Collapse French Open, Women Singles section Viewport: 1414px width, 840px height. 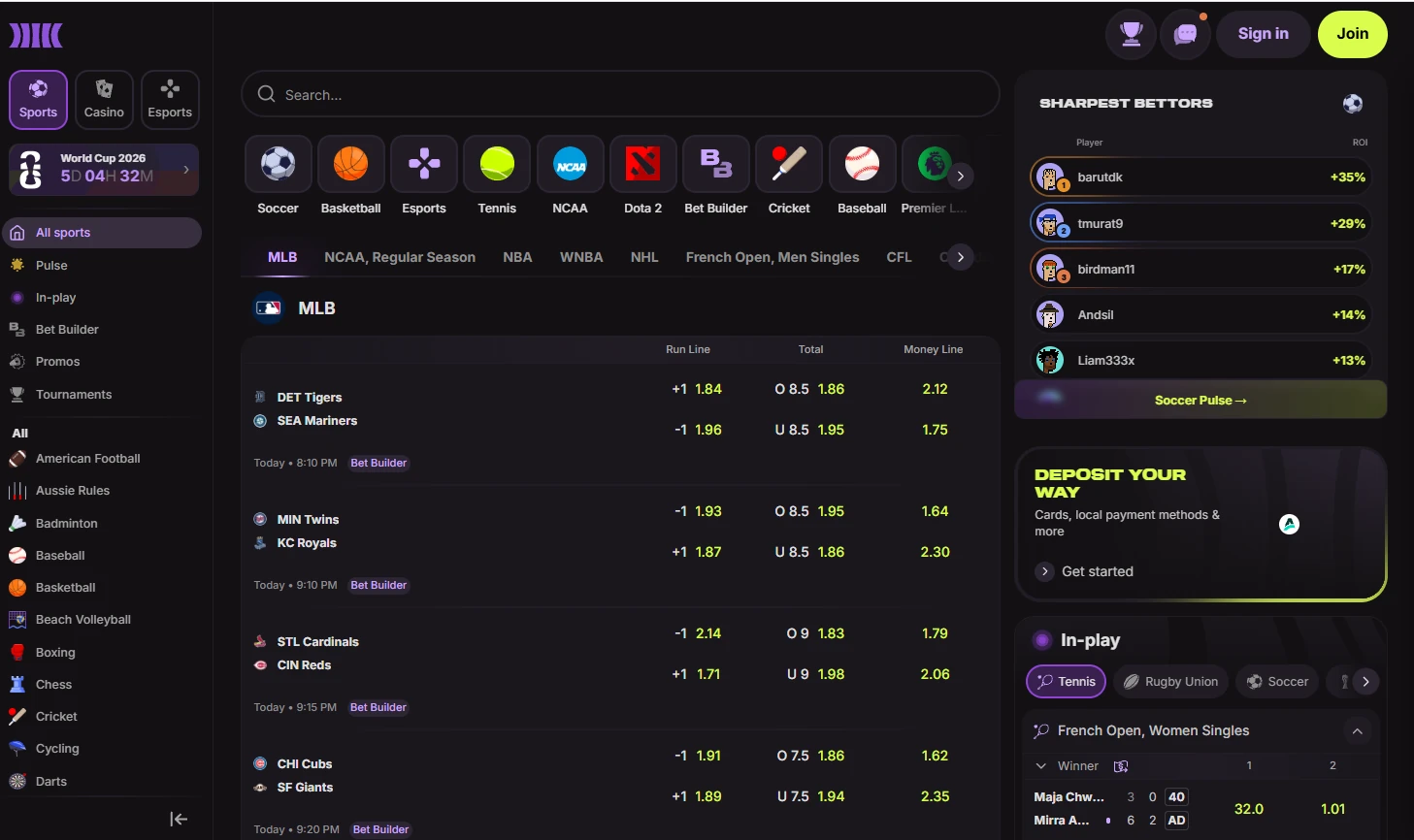pos(1357,730)
